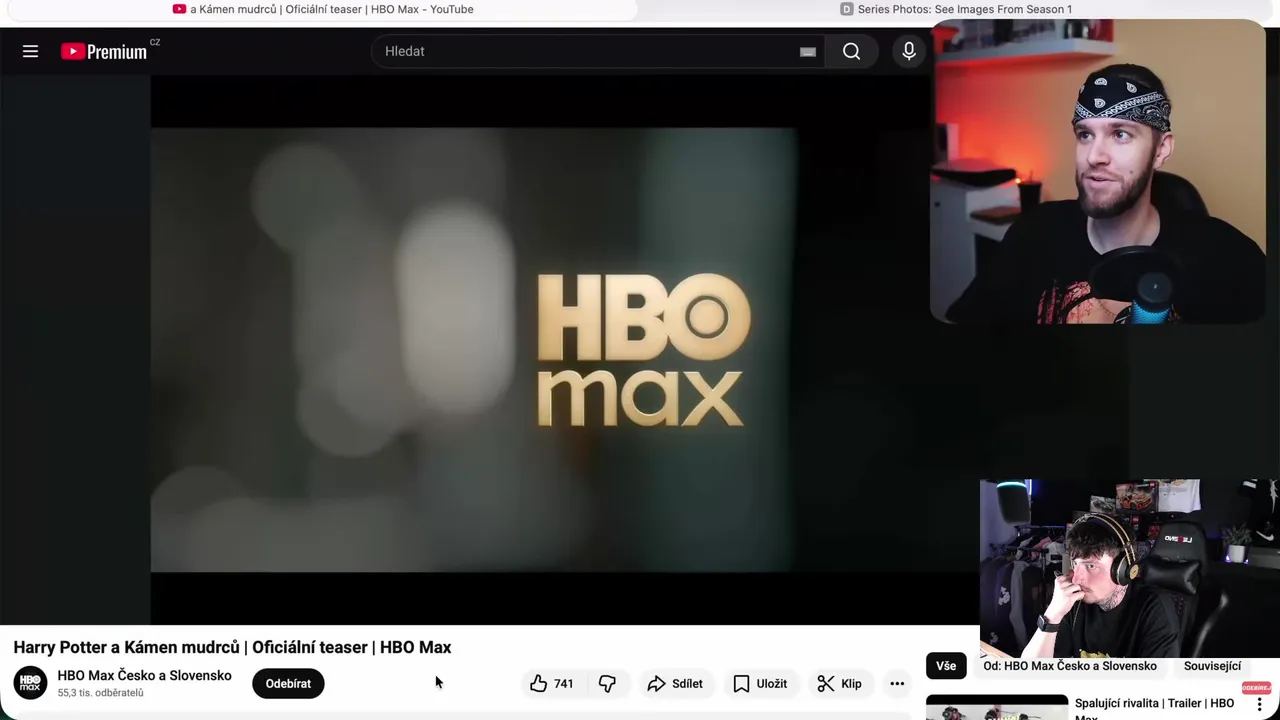Select the Související filter chip
The width and height of the screenshot is (1280, 720).
[1212, 666]
